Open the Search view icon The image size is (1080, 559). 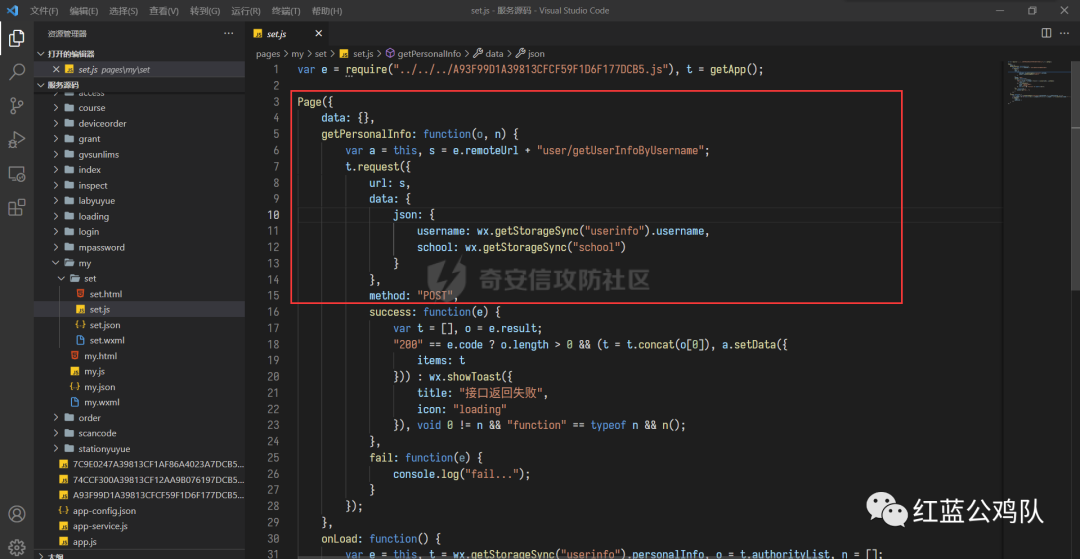tap(17, 72)
